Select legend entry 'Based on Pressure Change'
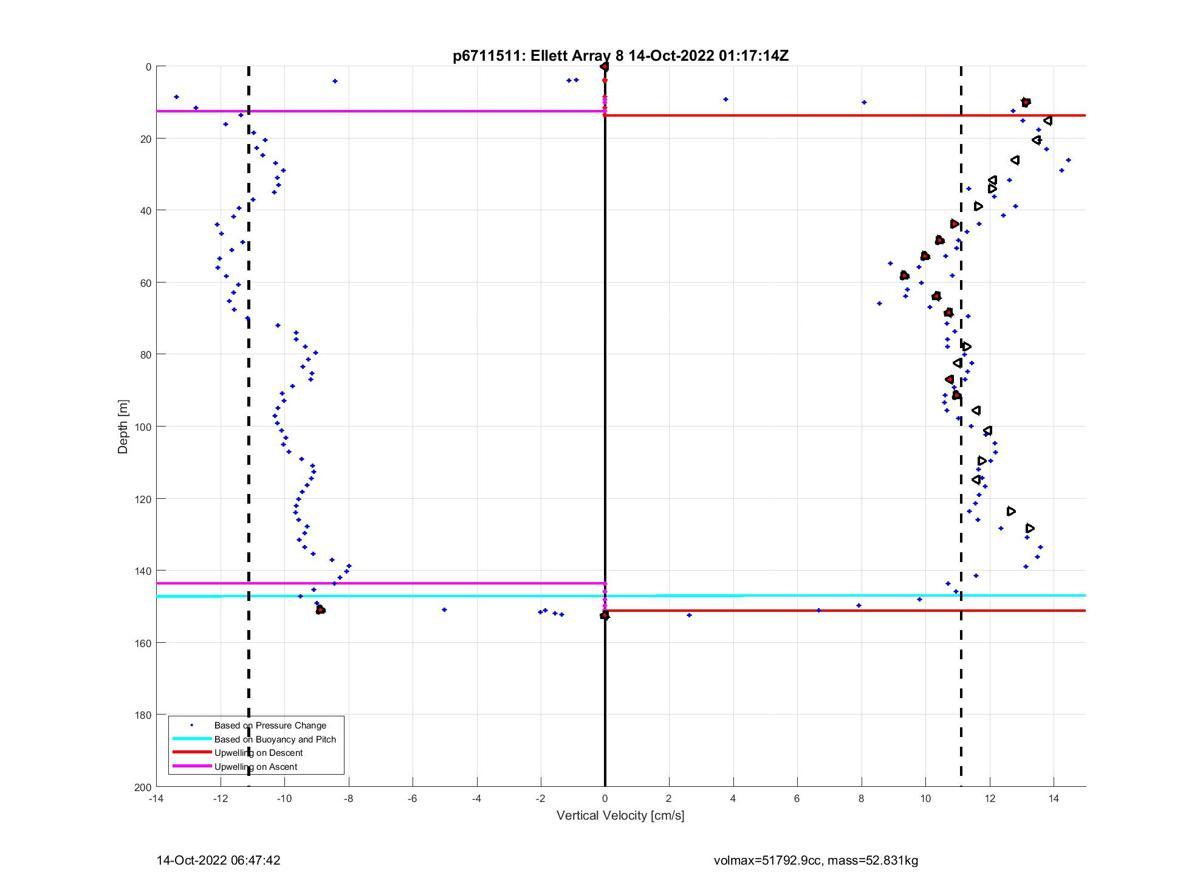Viewport: 1200px width, 885px height. [270, 725]
